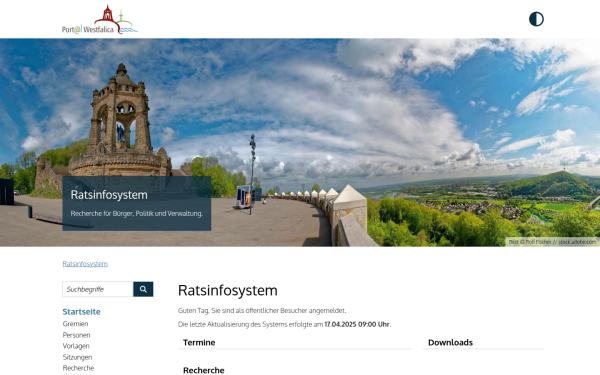Click the Termine section heading

click(x=199, y=342)
